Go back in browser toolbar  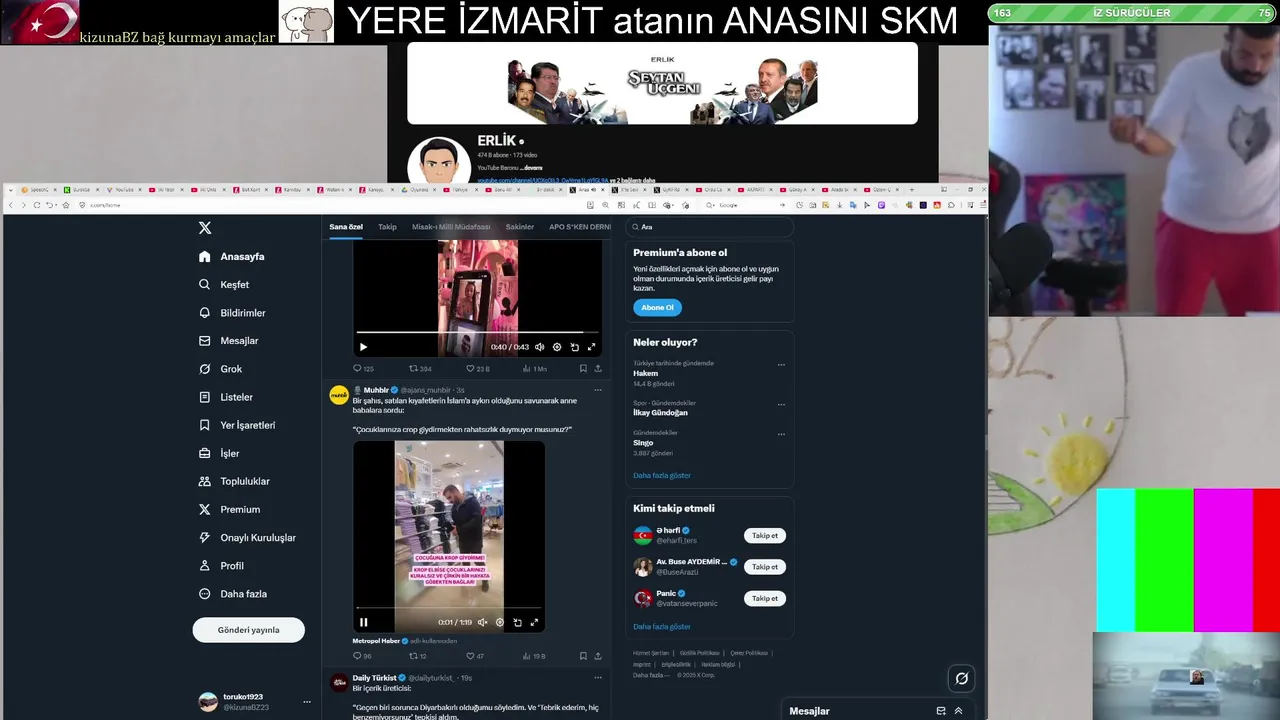[x=11, y=205]
